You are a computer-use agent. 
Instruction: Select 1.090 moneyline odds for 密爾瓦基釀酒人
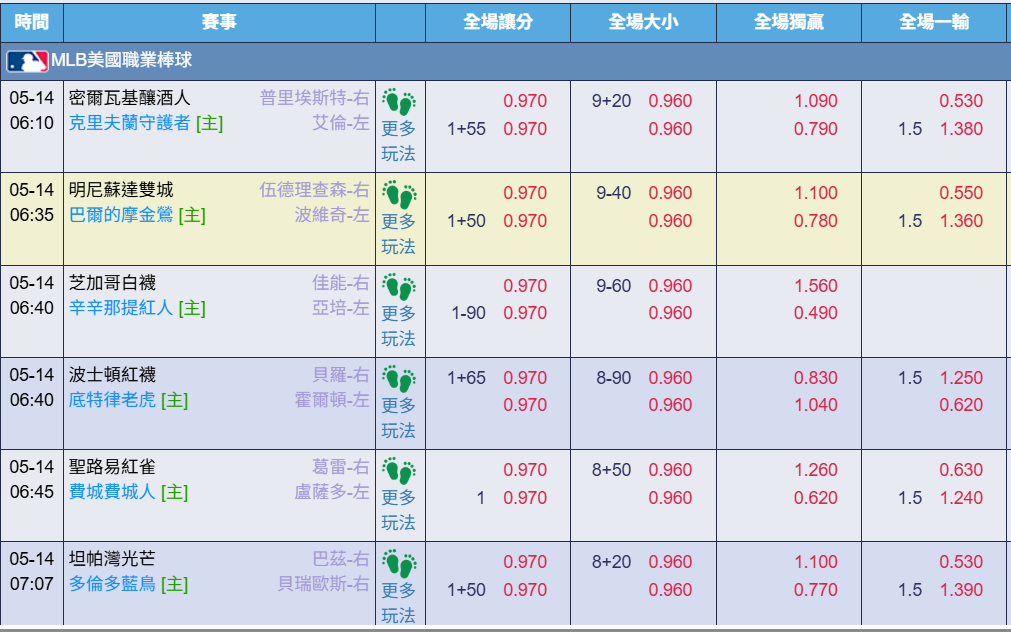click(816, 101)
